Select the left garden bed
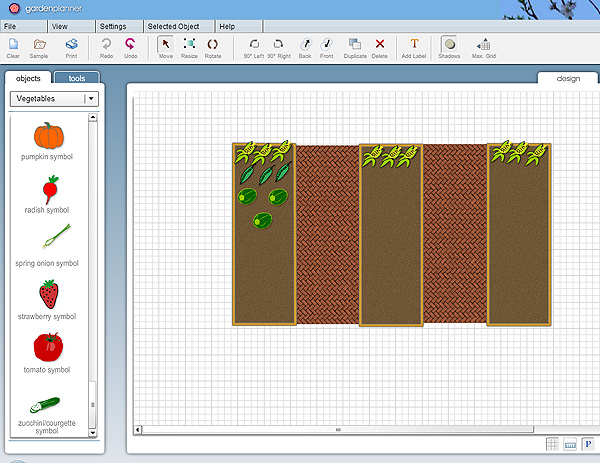The height and width of the screenshot is (463, 600). tap(264, 234)
